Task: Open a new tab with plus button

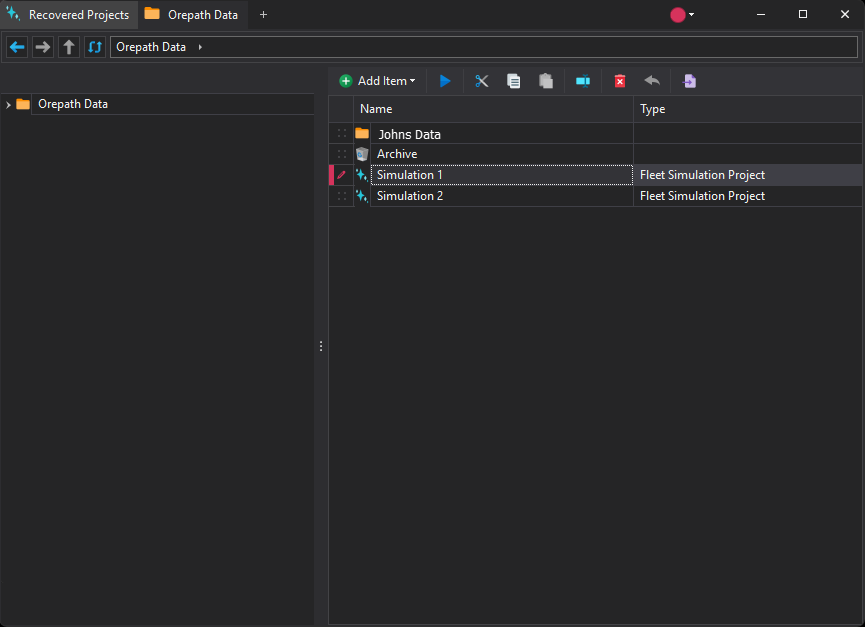Action: 263,15
